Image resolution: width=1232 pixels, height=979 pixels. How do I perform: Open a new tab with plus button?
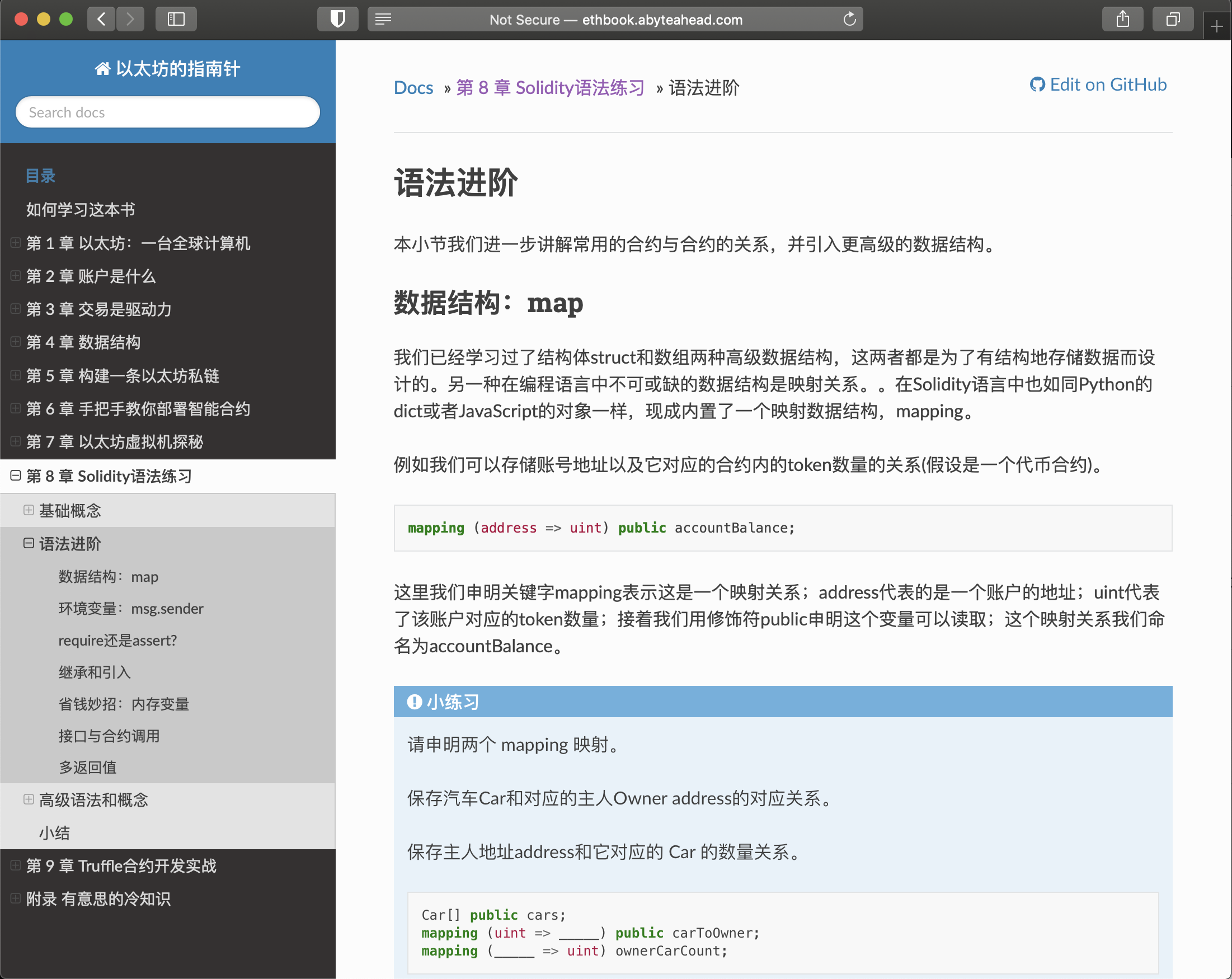pos(1216,27)
